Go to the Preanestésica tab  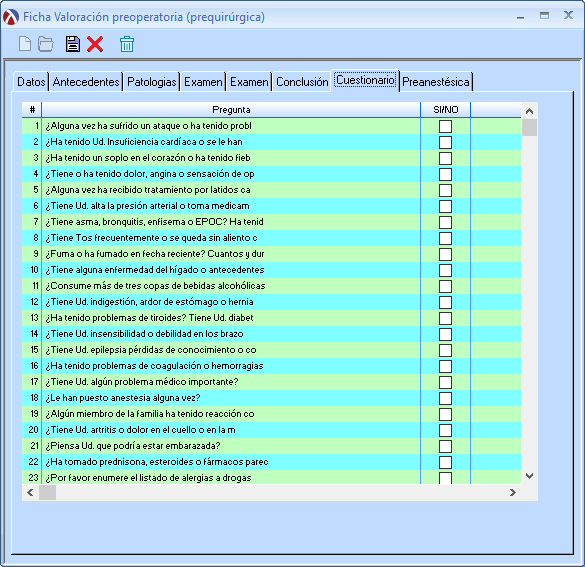436,82
